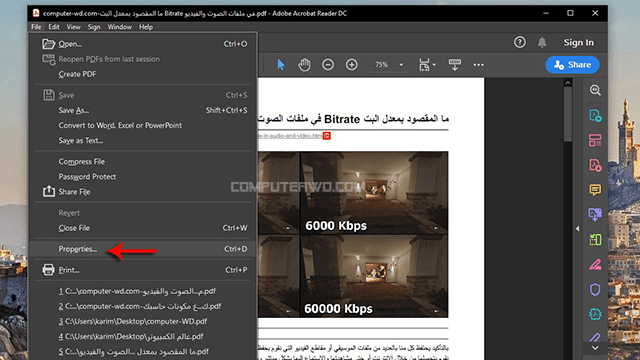Open Properties... from File menu

click(x=143, y=249)
